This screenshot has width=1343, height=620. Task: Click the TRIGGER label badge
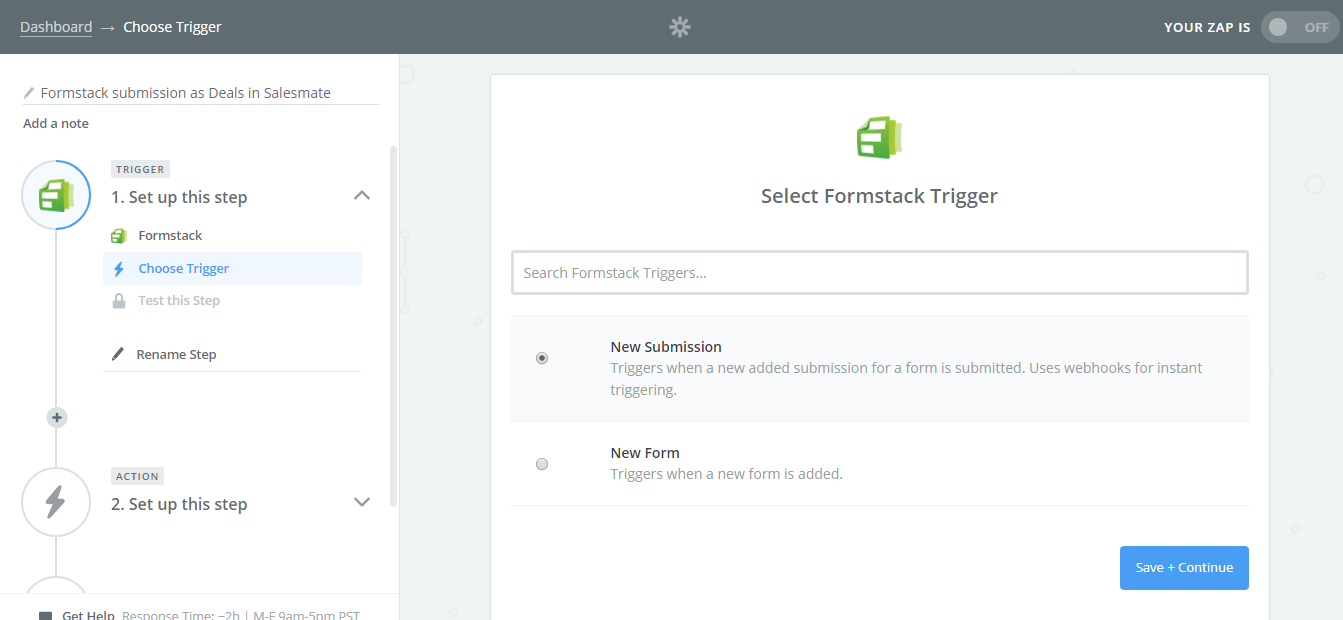(140, 170)
